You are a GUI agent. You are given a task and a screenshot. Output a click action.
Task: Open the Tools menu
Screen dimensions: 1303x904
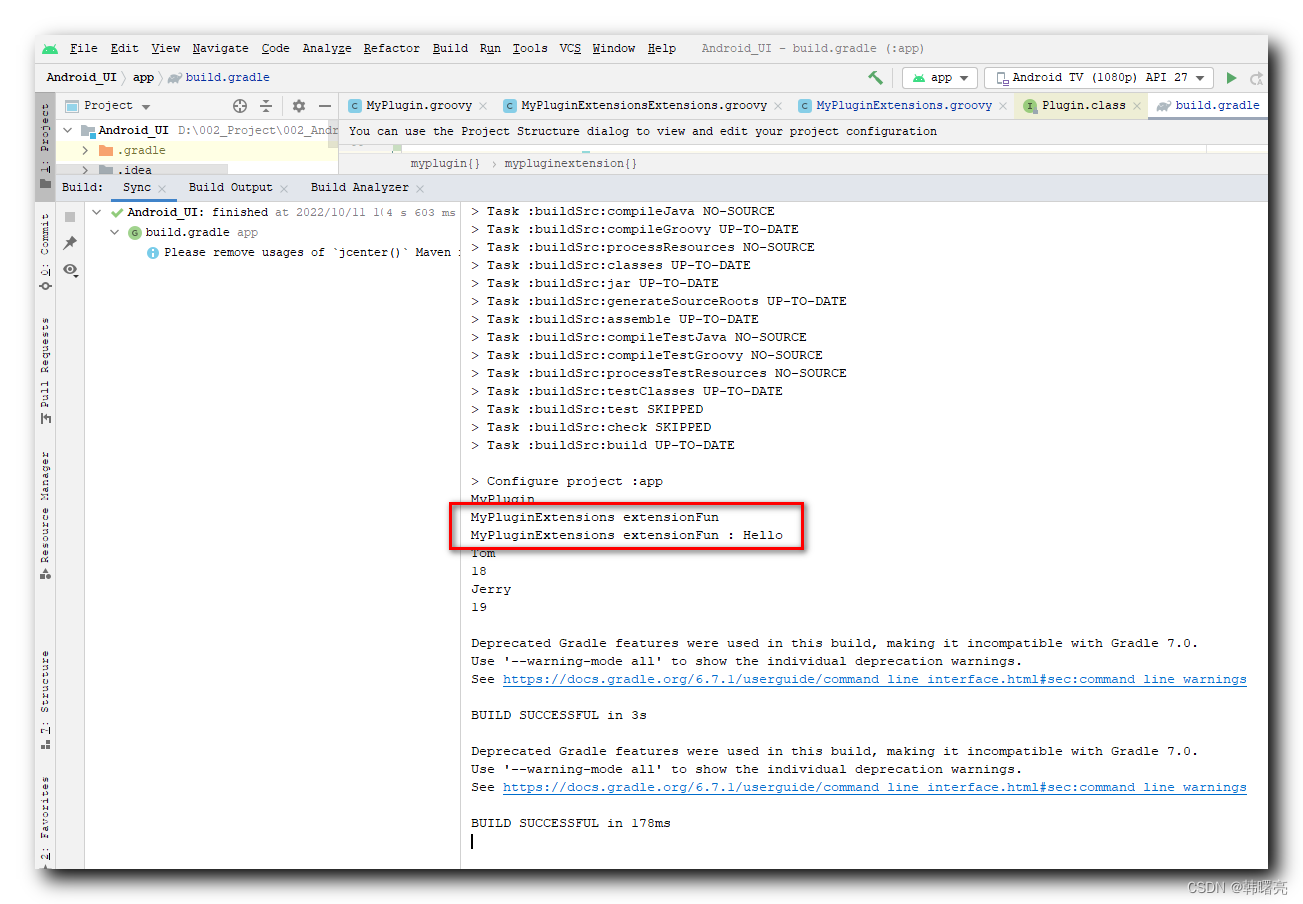tap(530, 48)
